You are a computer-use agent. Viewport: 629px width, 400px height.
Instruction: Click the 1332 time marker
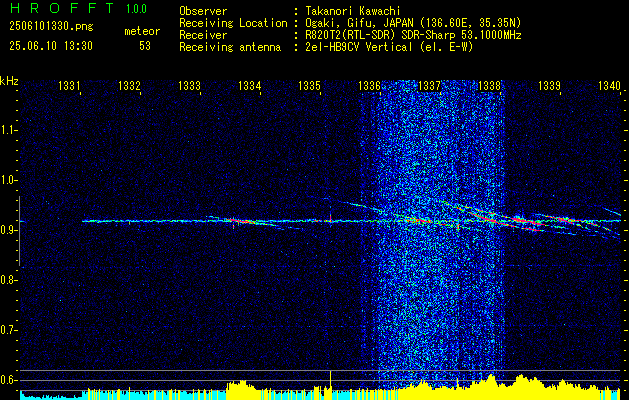click(x=130, y=86)
